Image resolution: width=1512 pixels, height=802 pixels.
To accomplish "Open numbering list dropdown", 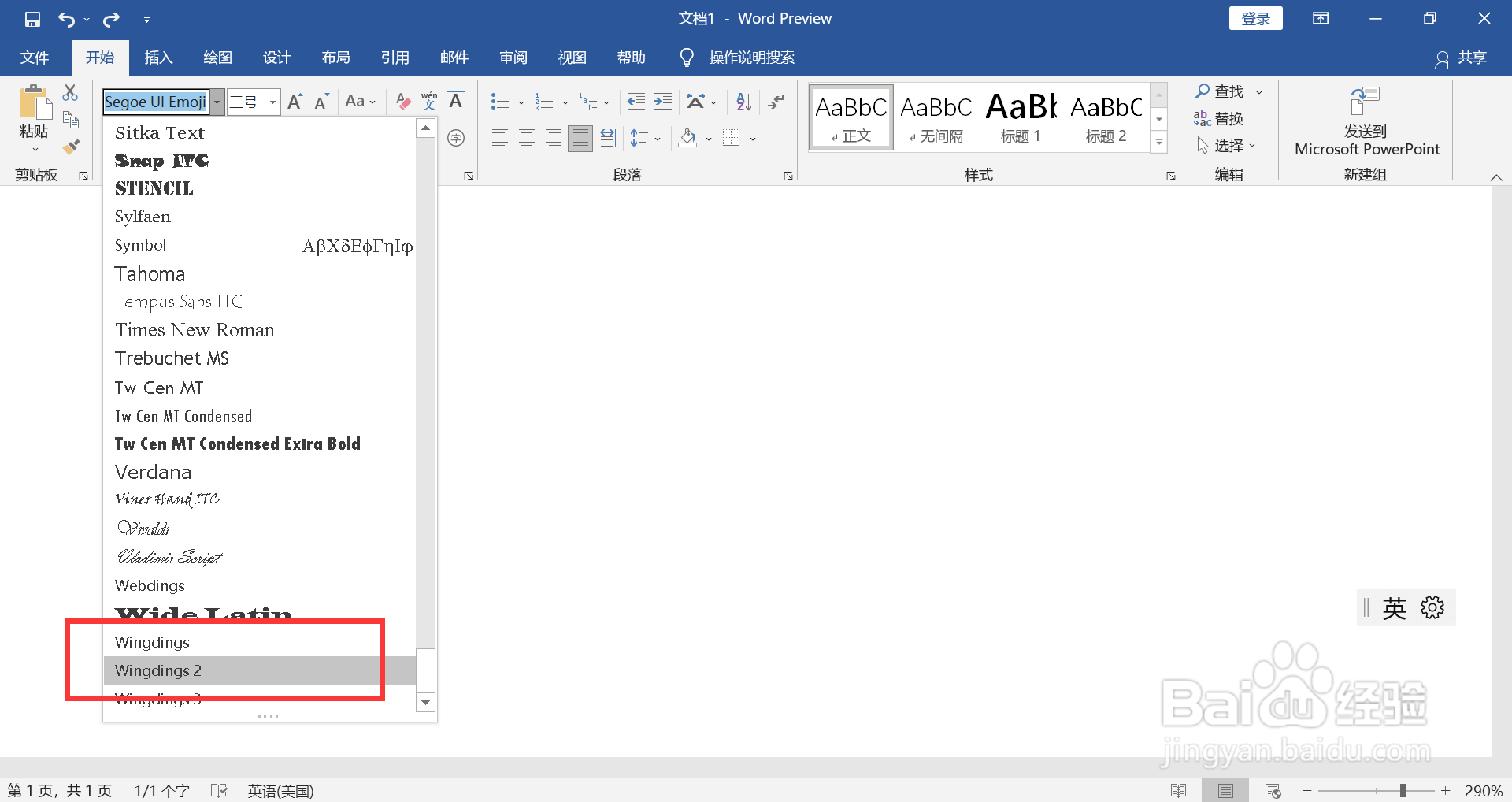I will pyautogui.click(x=565, y=102).
